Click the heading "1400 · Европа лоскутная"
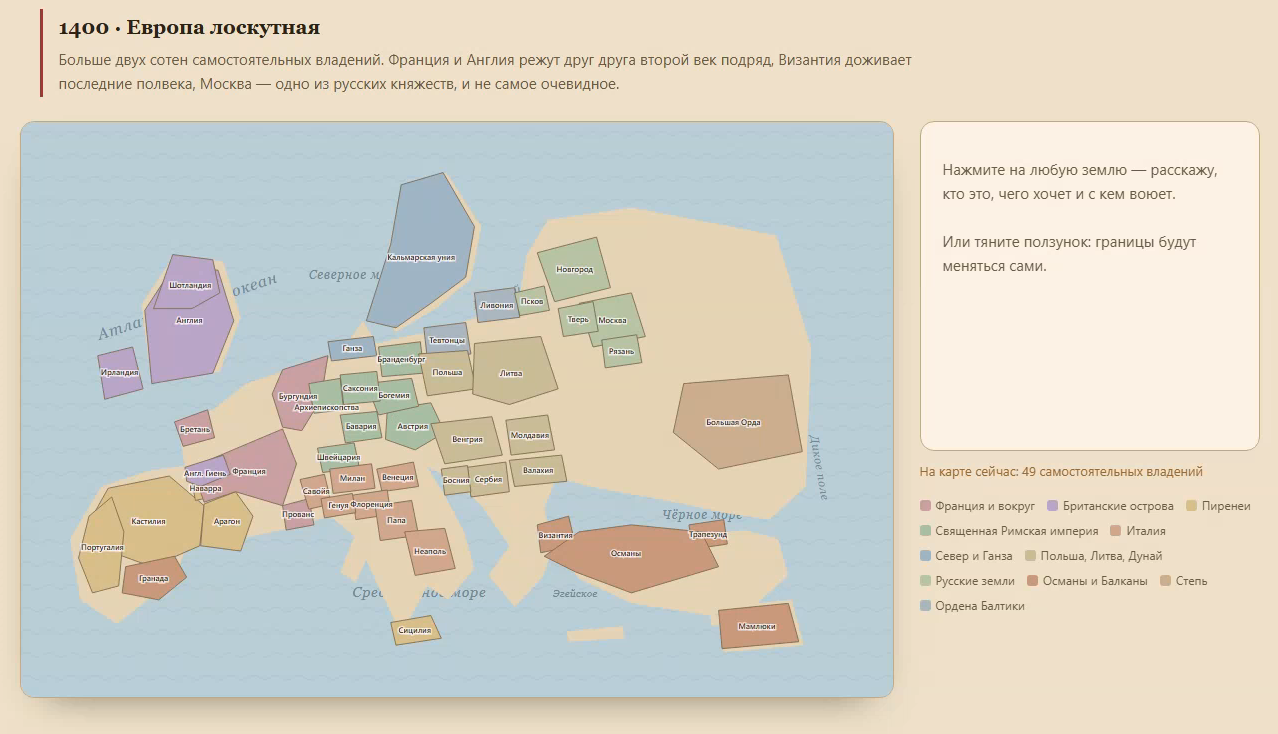1278x734 pixels. (x=190, y=28)
